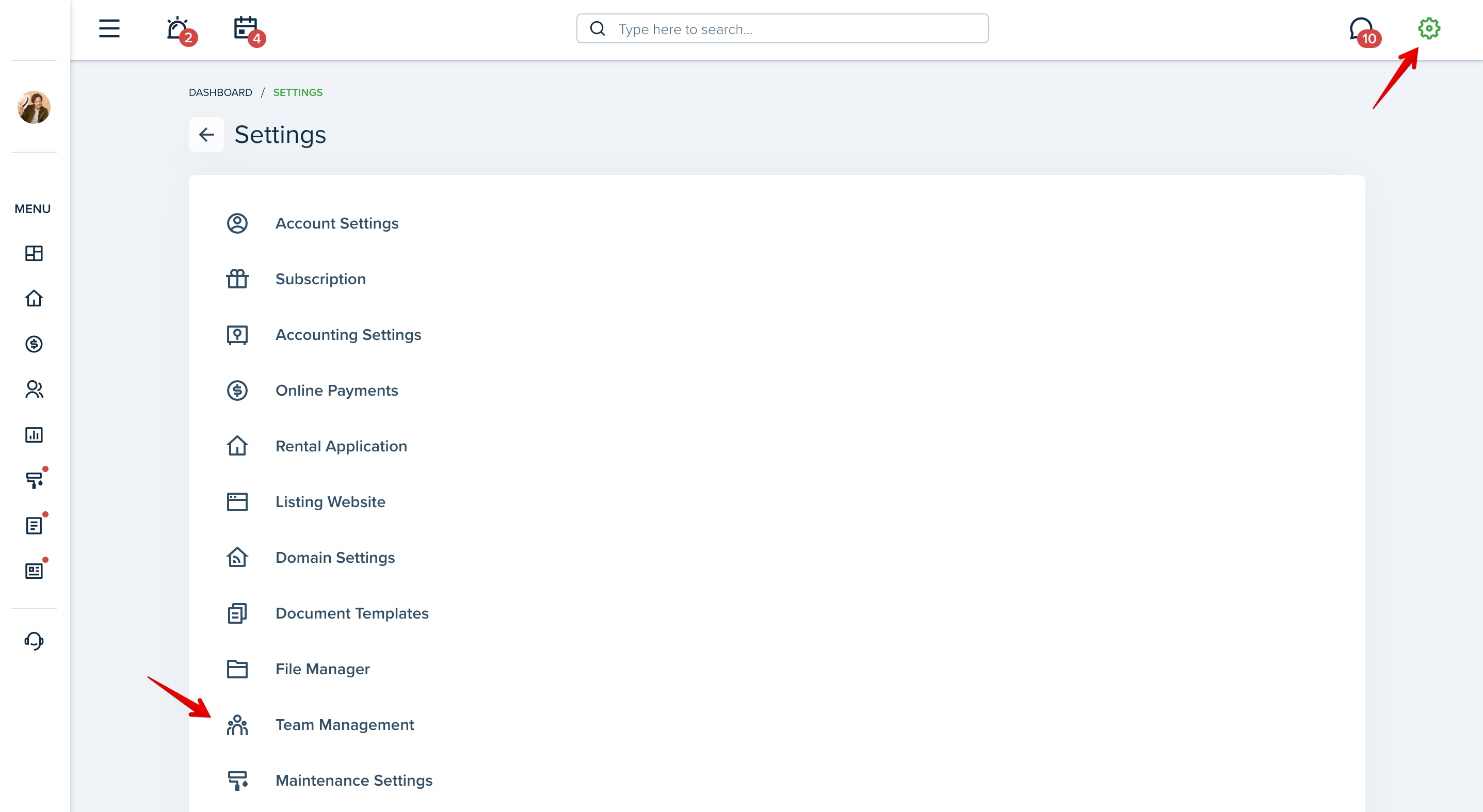The image size is (1483, 812).
Task: Open Team Management settings
Action: [x=344, y=724]
